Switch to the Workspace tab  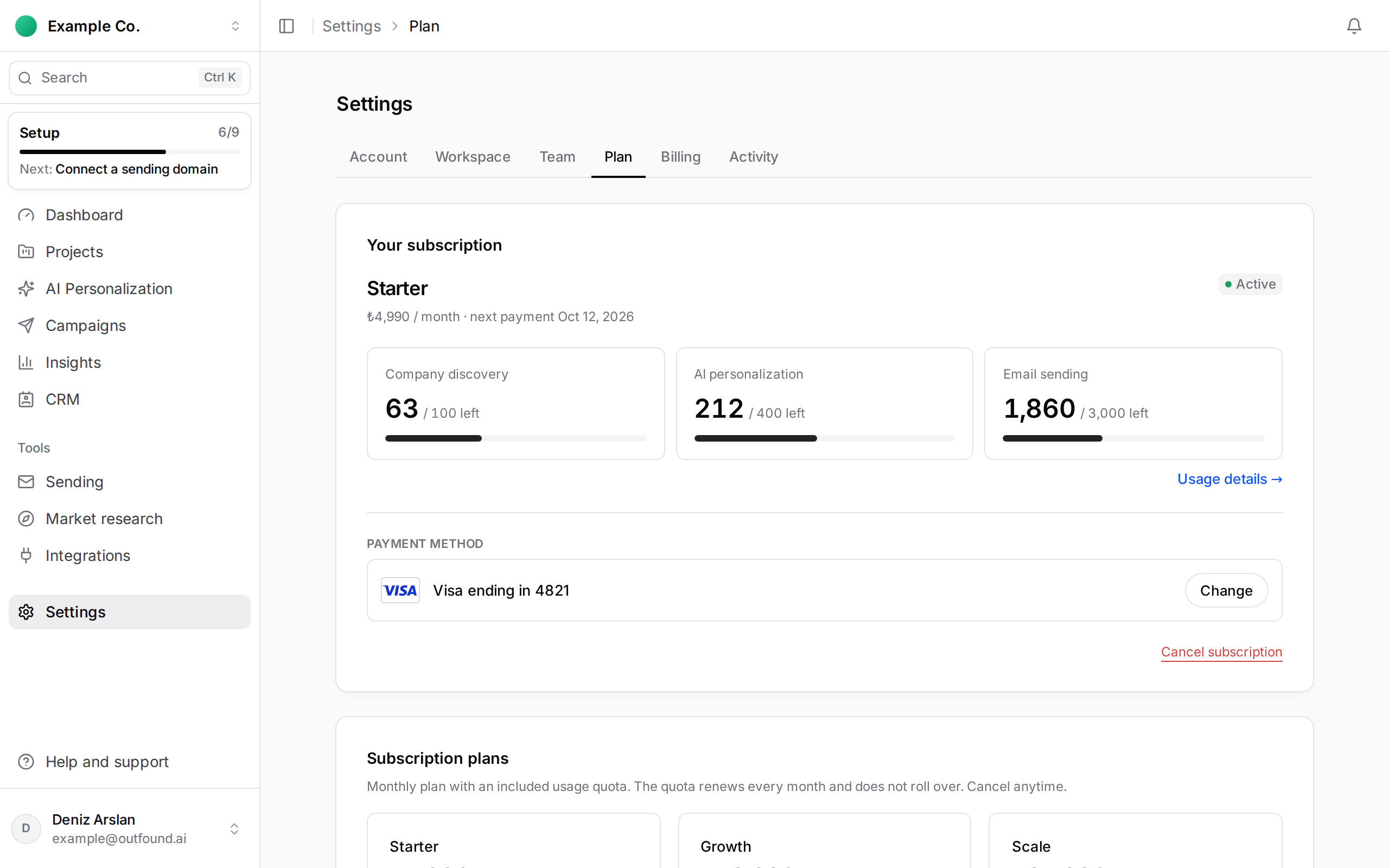[x=473, y=157]
